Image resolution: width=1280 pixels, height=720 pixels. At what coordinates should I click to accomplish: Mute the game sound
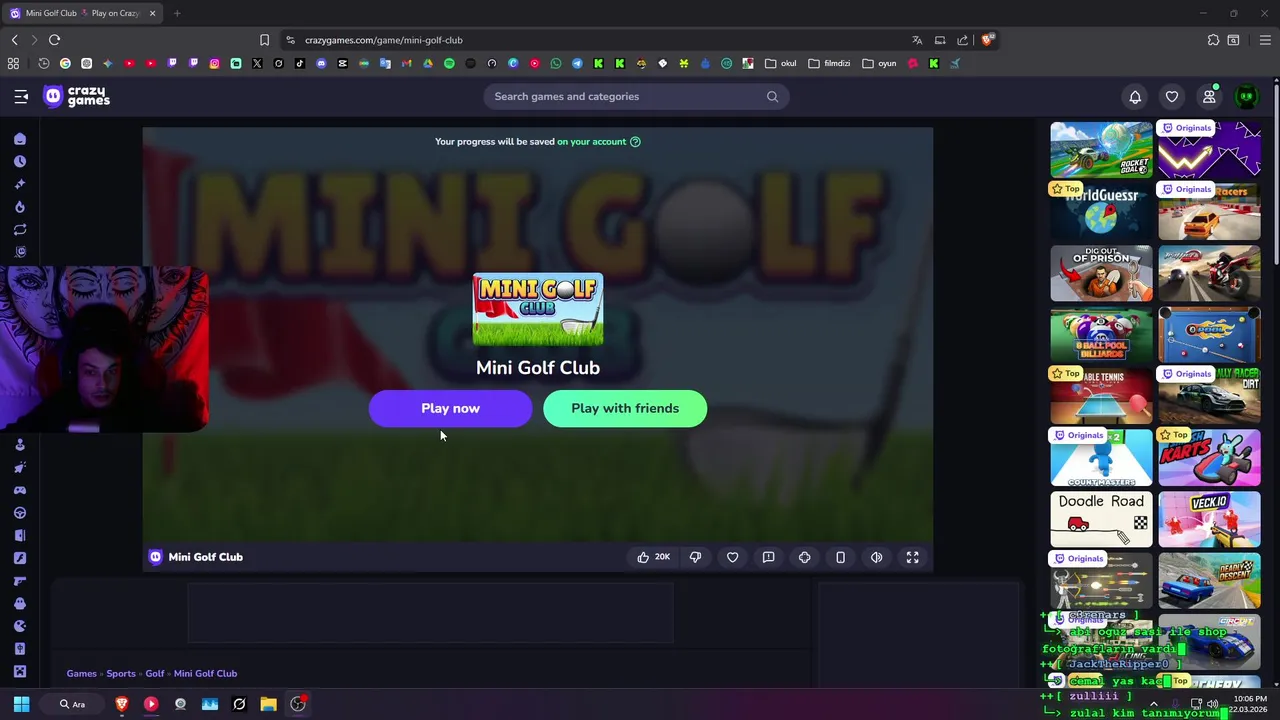coord(876,557)
